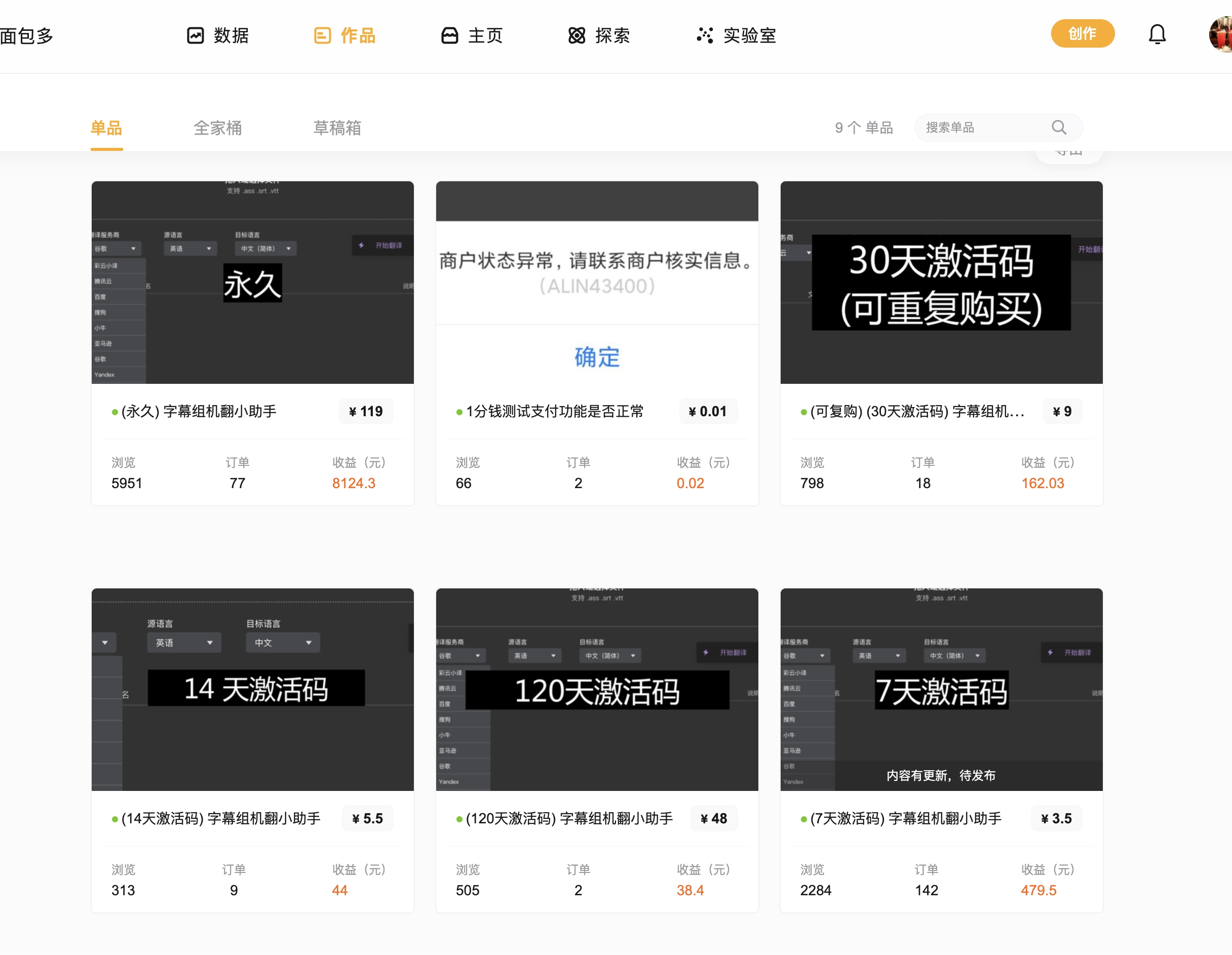This screenshot has width=1232, height=955.
Task: Click the 数据 chart icon
Action: [x=195, y=35]
